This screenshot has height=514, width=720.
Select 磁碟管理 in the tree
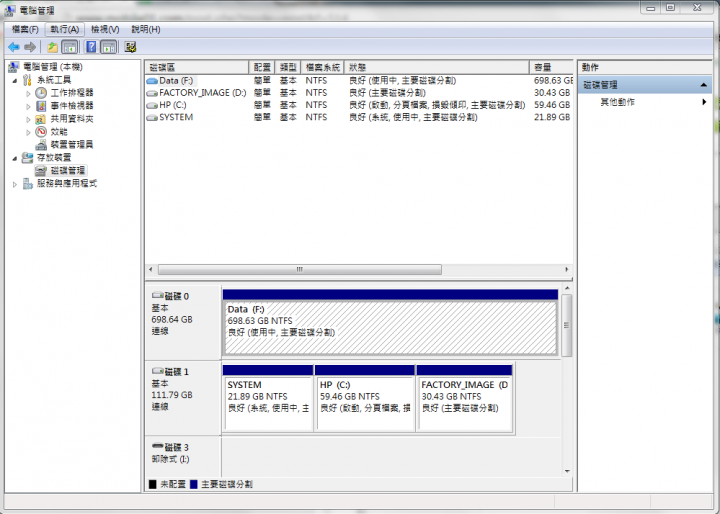click(68, 170)
